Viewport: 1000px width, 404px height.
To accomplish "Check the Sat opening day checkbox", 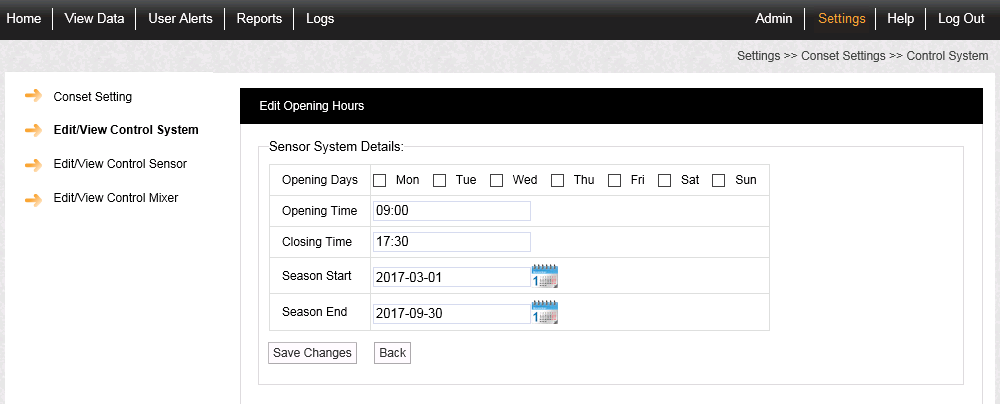I will [664, 181].
